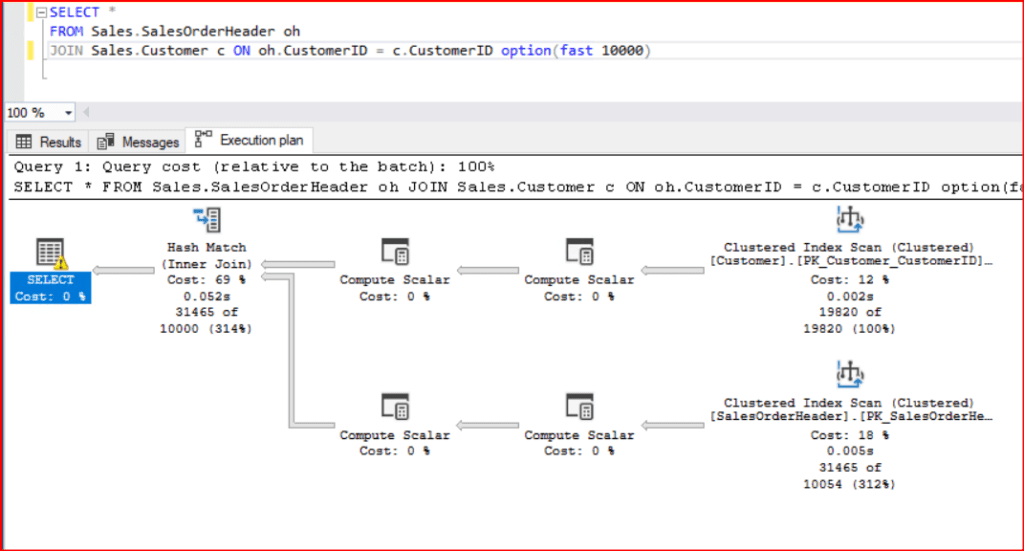Select the SELECT operator node icon

pyautogui.click(x=48, y=254)
